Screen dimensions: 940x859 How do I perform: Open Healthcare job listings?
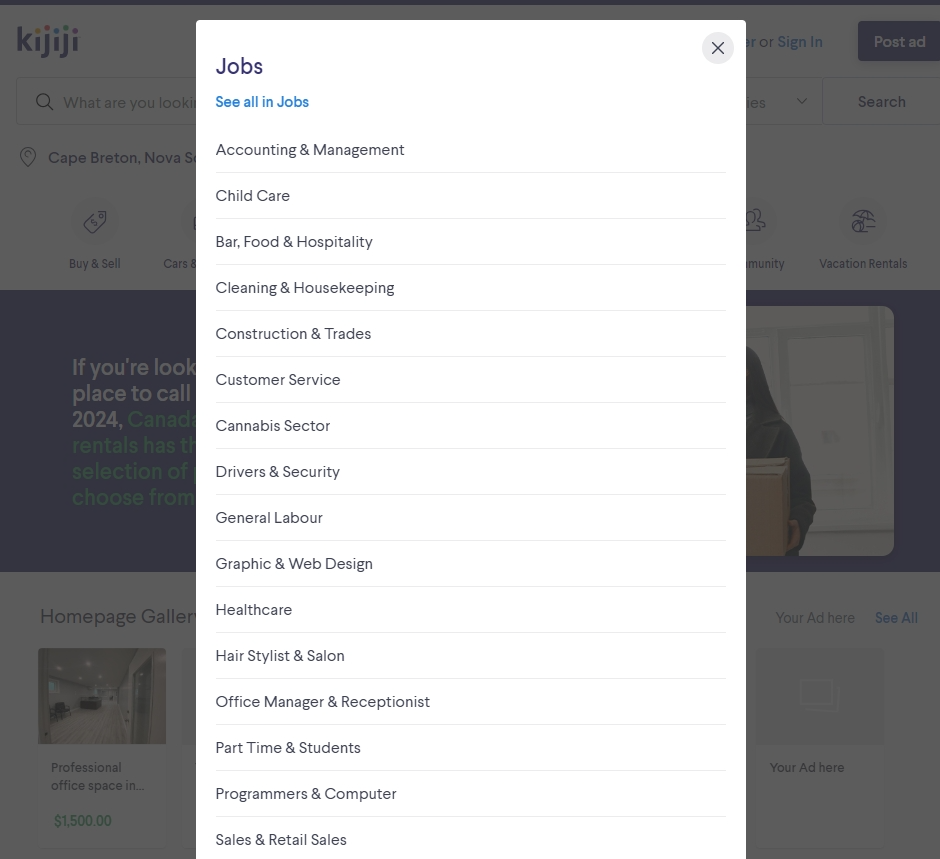click(x=254, y=610)
